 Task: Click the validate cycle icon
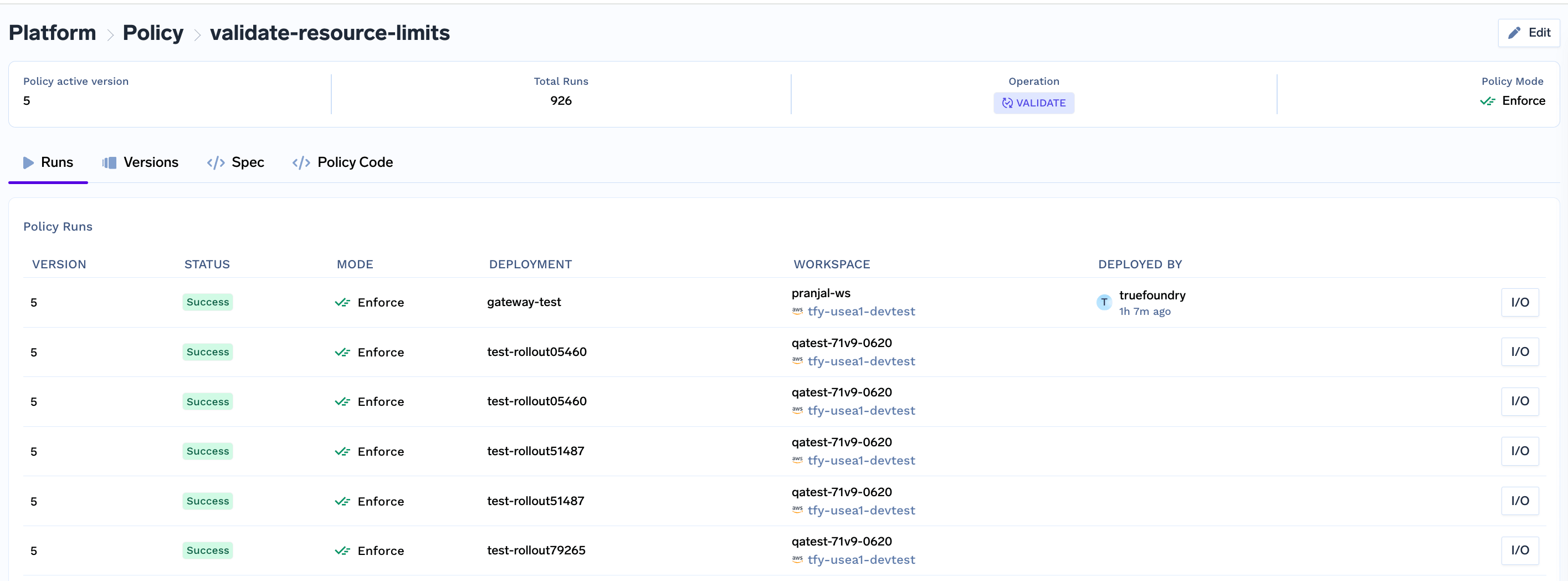tap(1007, 103)
